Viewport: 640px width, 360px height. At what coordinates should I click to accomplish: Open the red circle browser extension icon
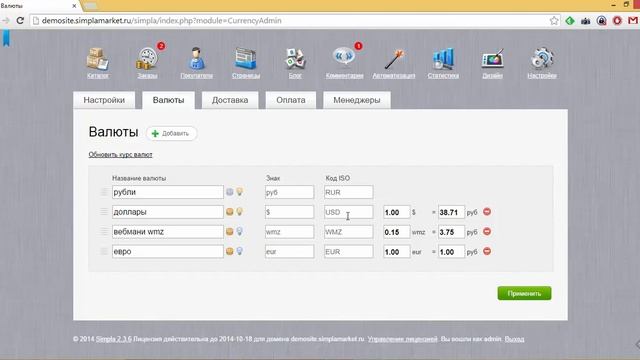pos(617,20)
